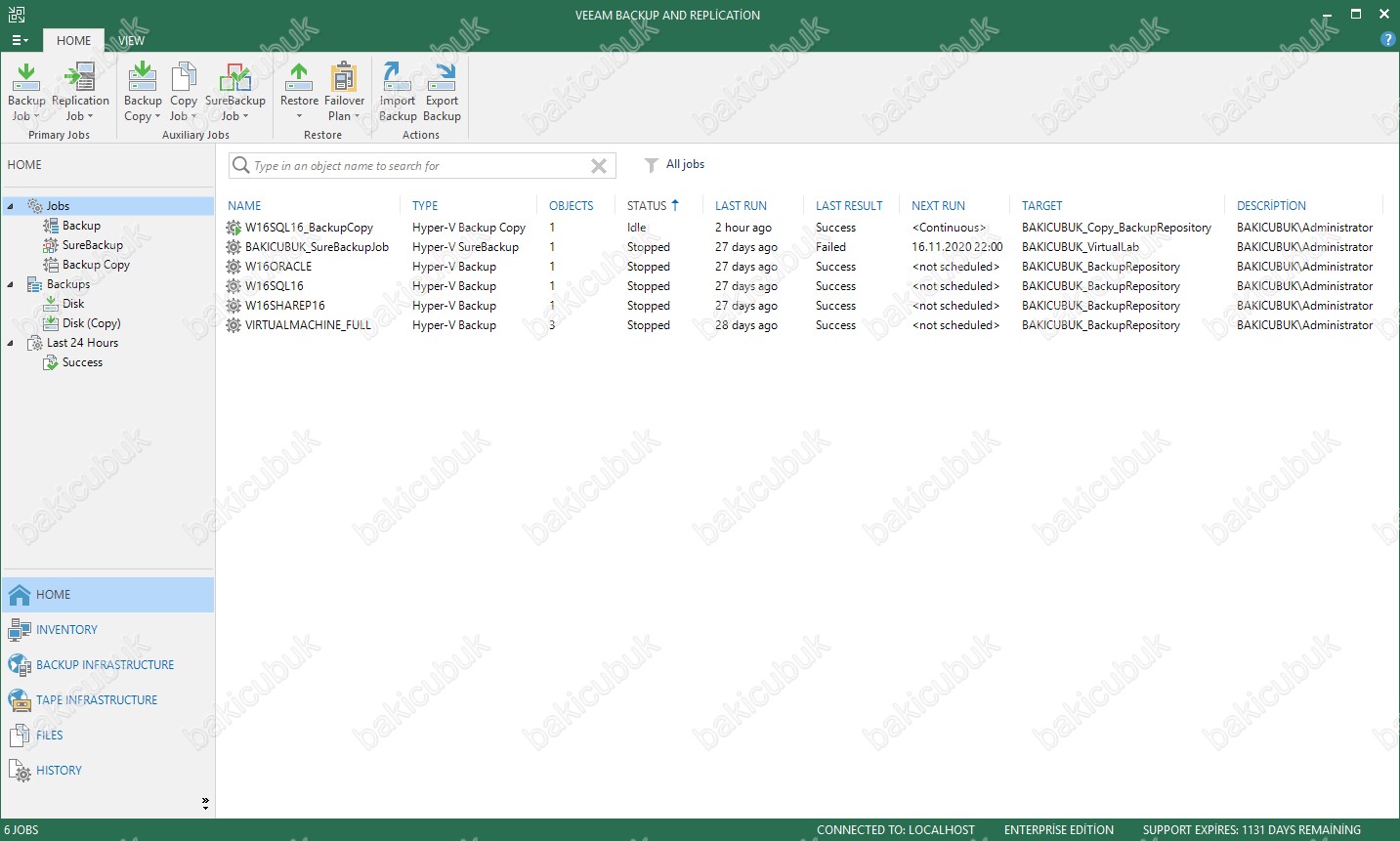Select the W16SHAREP16 job name
1400x841 pixels.
[285, 306]
